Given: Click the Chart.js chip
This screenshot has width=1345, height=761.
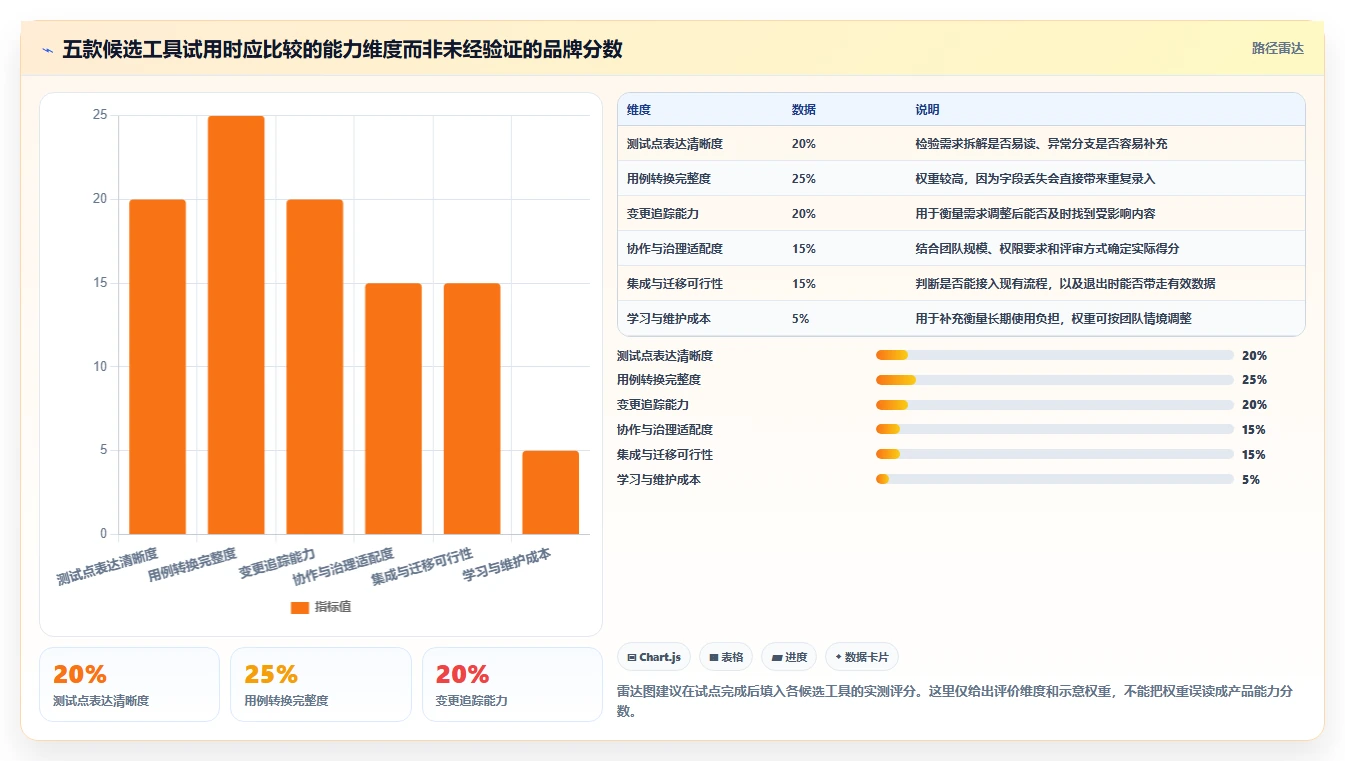Looking at the screenshot, I should pos(654,657).
